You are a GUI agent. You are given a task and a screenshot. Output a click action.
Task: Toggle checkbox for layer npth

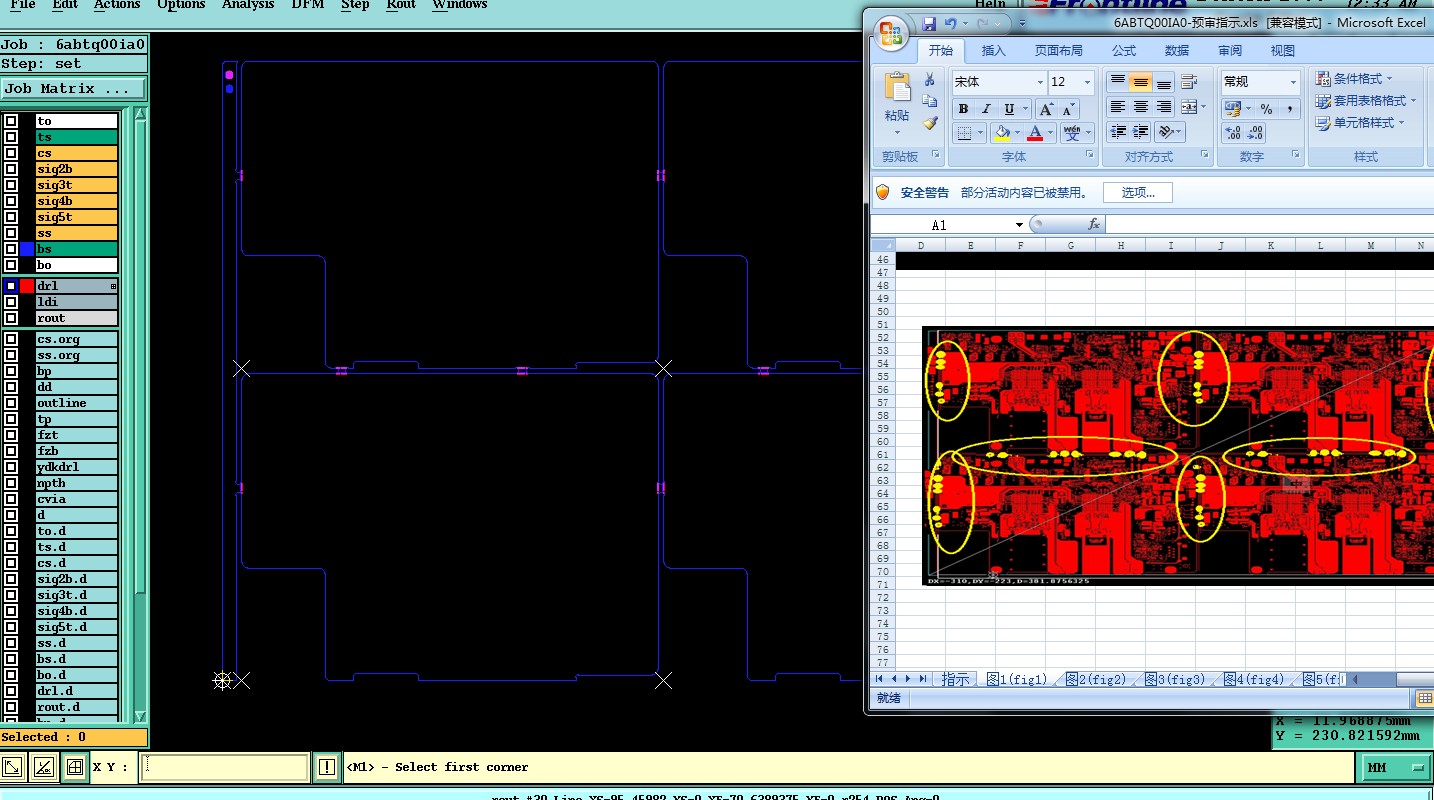coord(11,483)
